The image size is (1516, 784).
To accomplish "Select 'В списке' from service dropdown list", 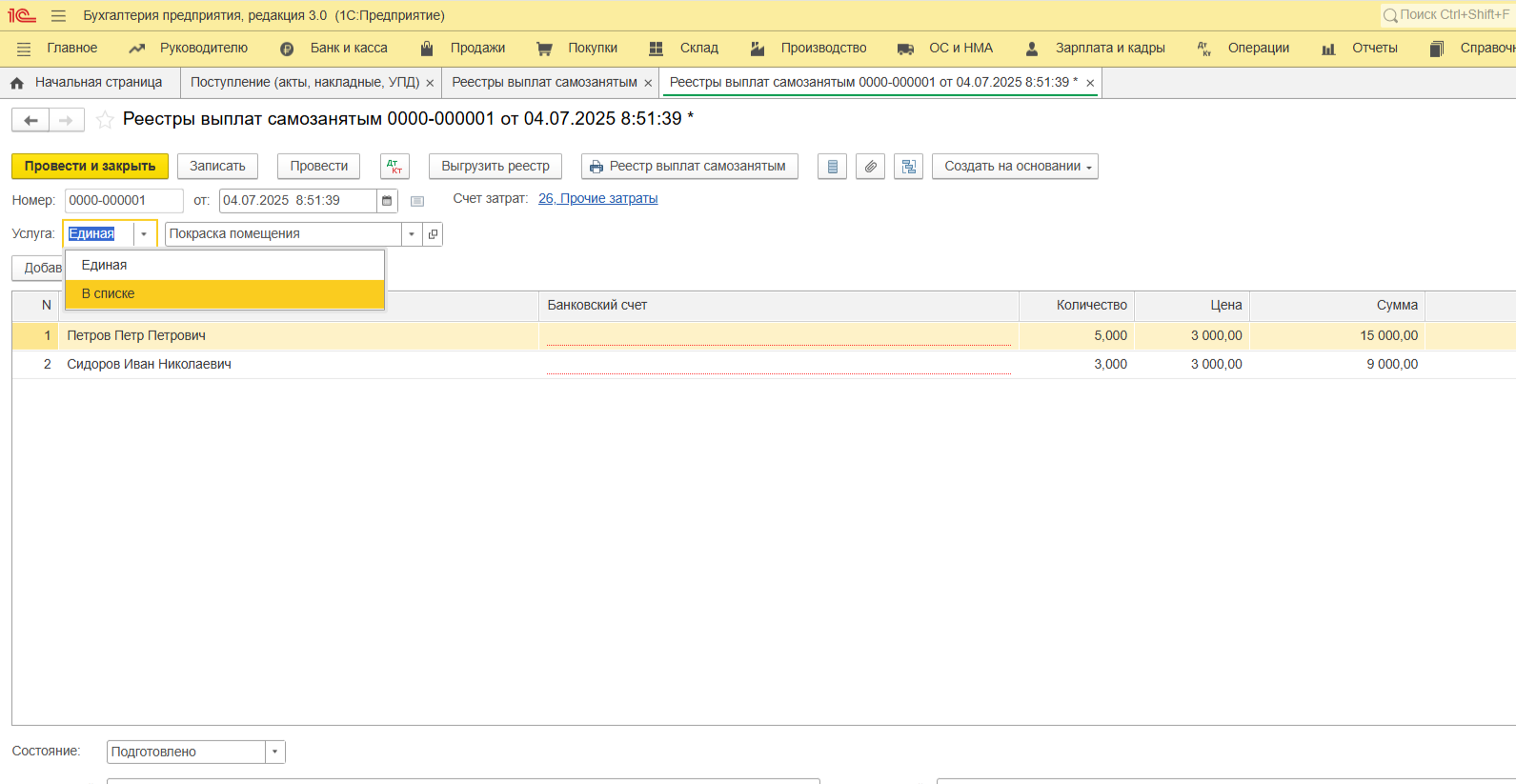I will pos(224,293).
